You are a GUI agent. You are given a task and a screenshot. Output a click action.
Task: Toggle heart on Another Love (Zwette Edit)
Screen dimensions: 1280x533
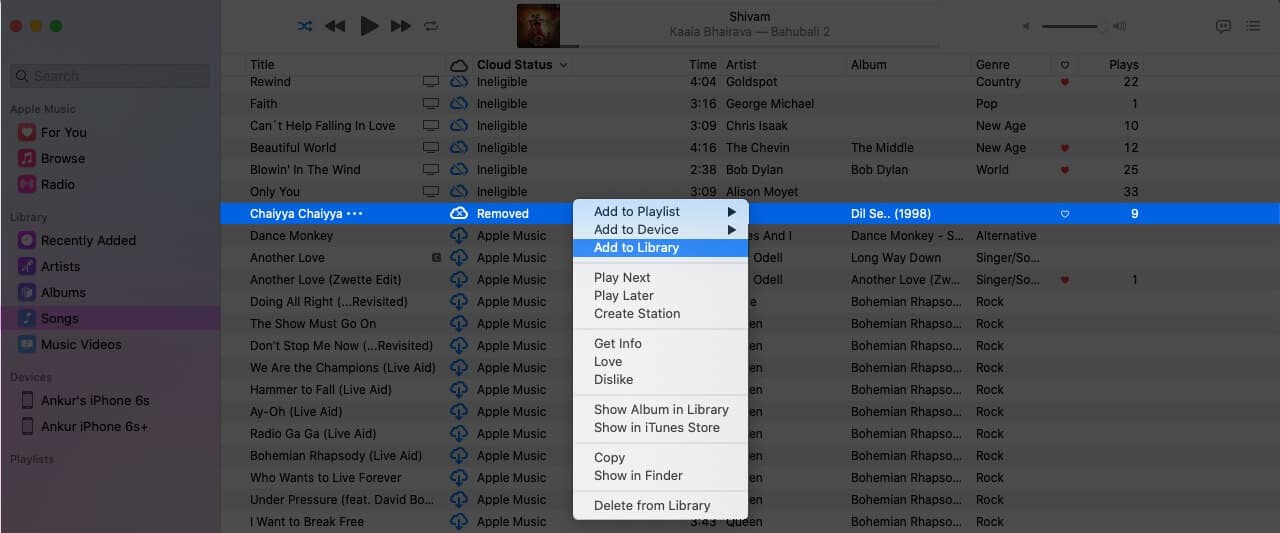point(1064,280)
